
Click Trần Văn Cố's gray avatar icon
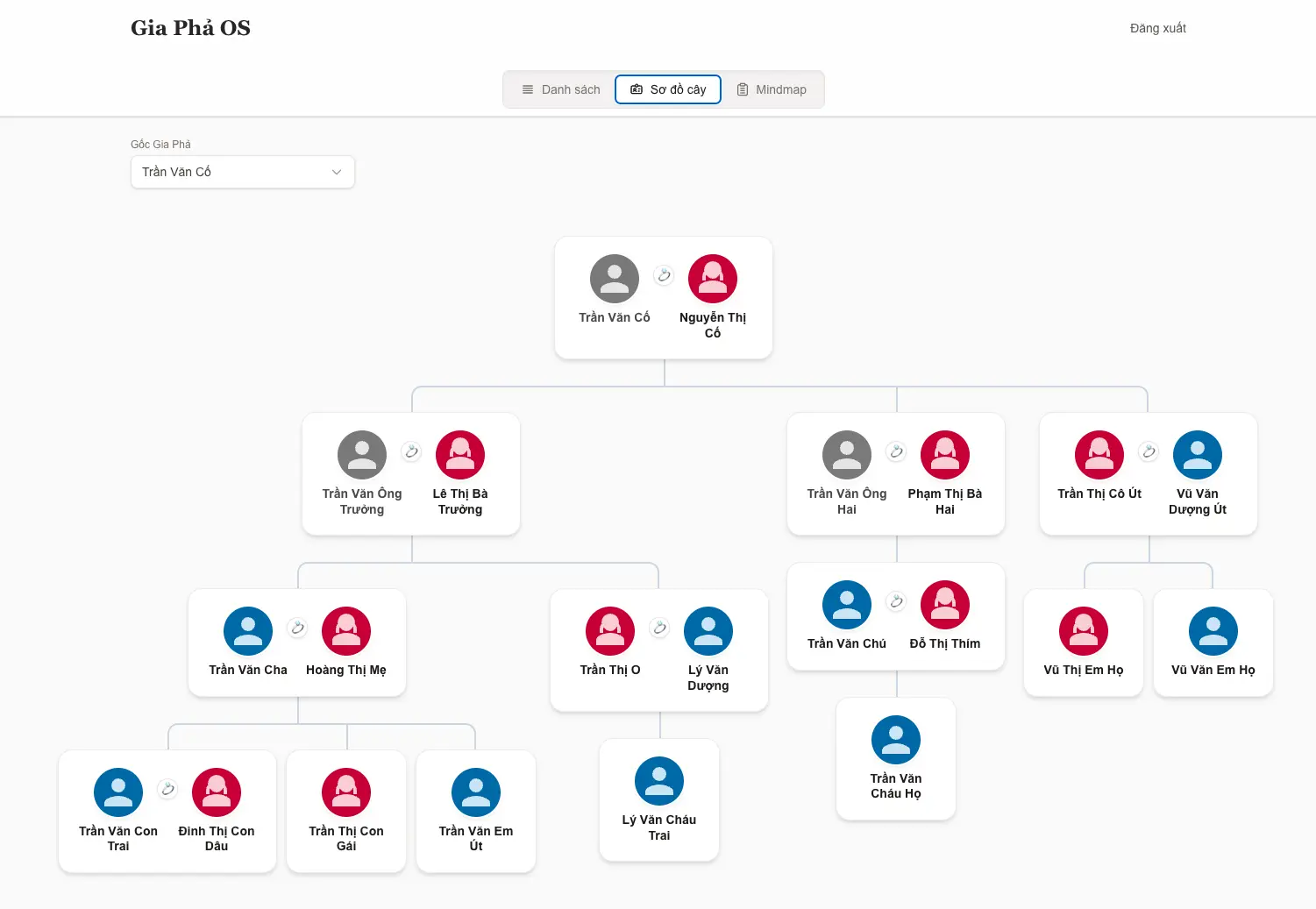click(x=614, y=279)
